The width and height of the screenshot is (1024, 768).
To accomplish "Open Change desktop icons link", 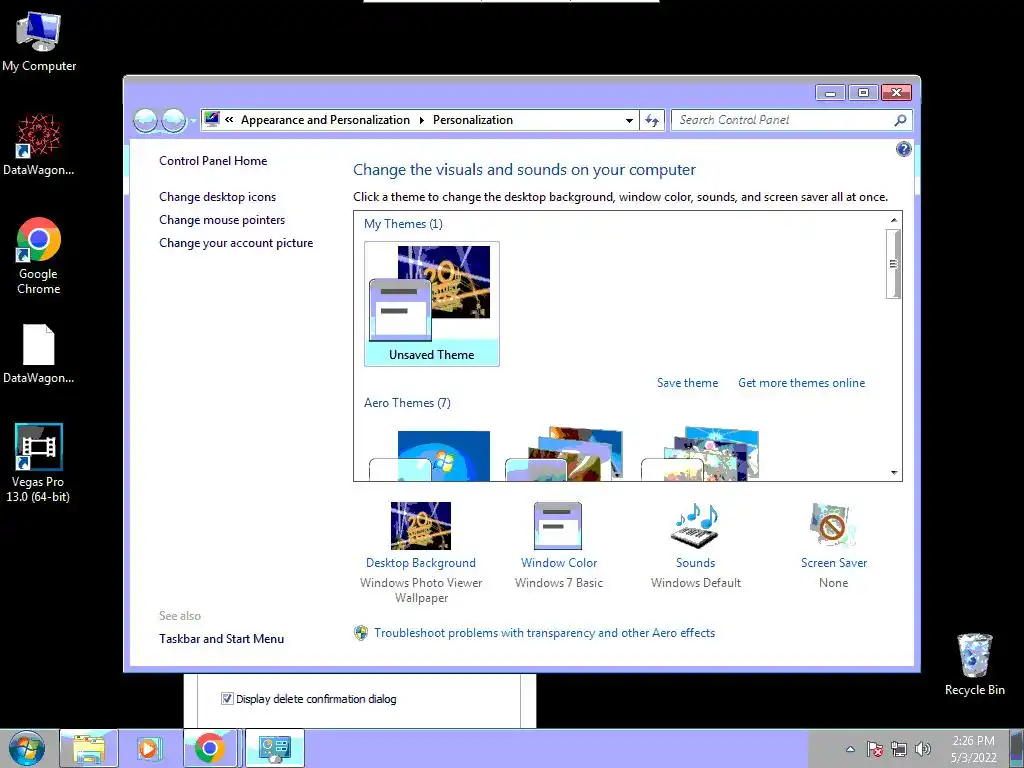I will click(x=217, y=197).
